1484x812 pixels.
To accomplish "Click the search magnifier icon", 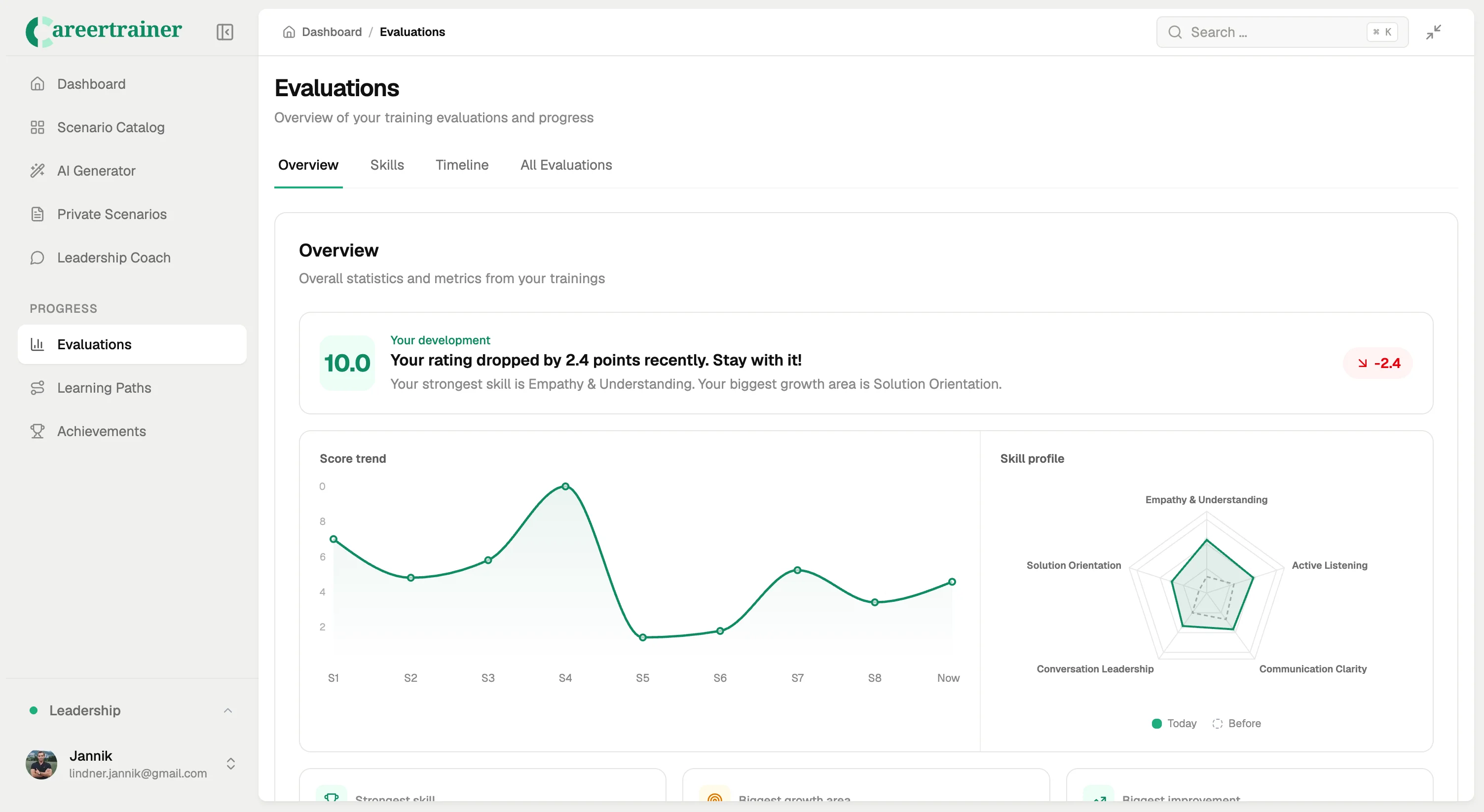I will 1175,32.
